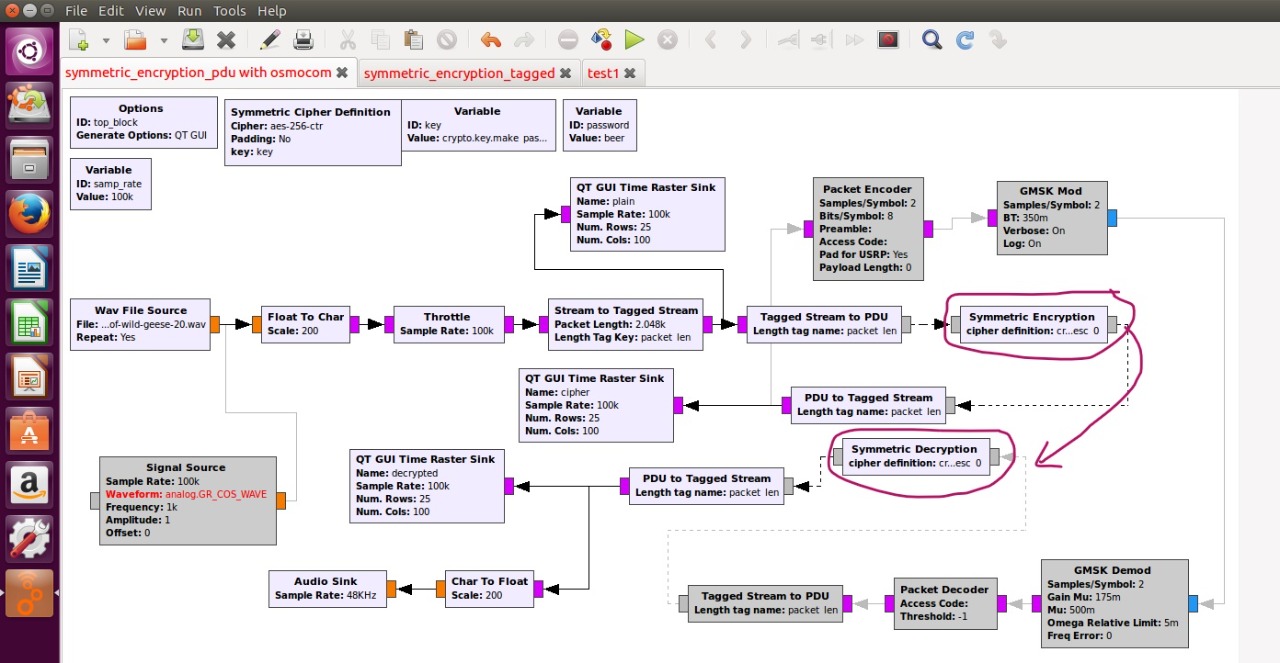Click the screen capture icon in the toolbar

[x=887, y=40]
